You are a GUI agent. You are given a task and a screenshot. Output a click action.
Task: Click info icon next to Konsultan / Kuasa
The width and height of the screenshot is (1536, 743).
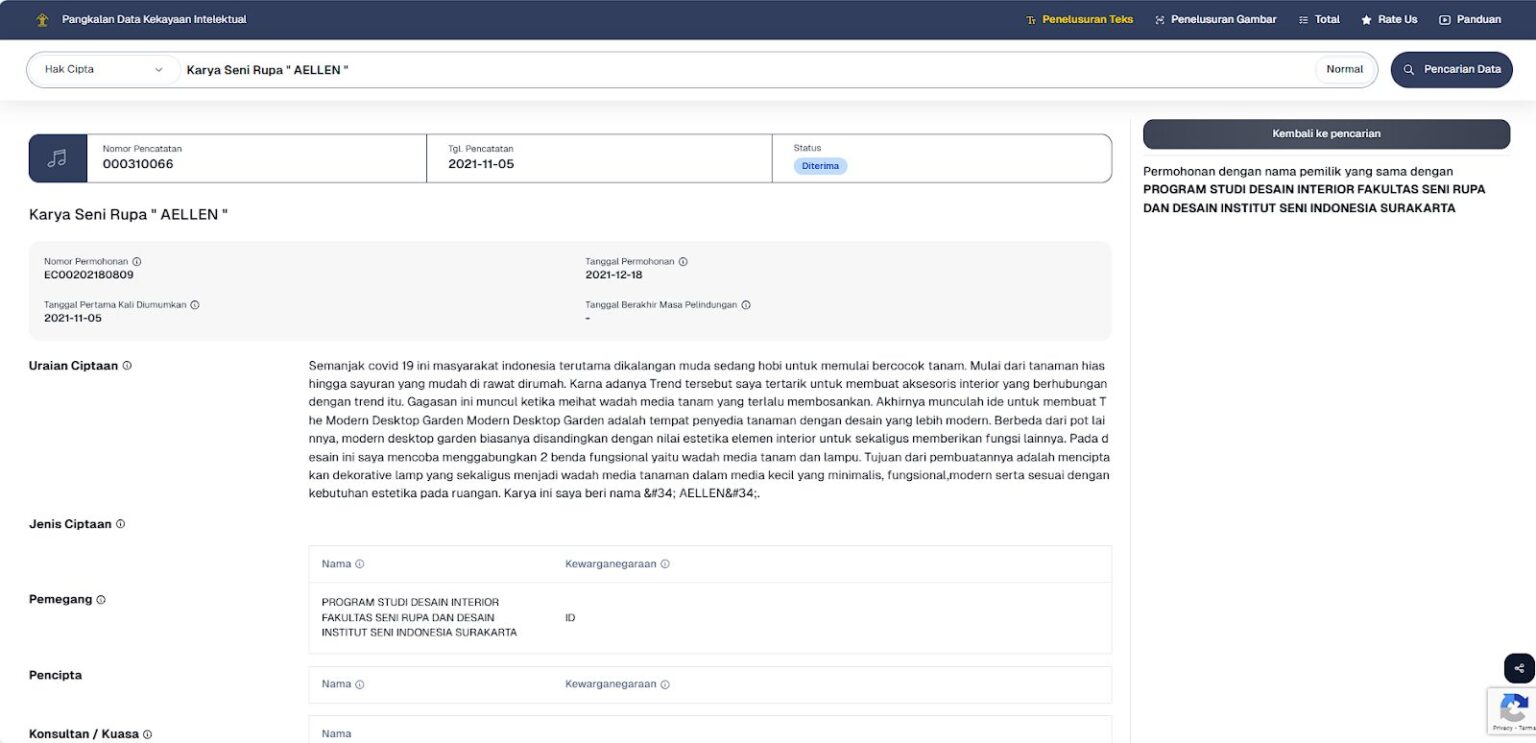(x=147, y=734)
